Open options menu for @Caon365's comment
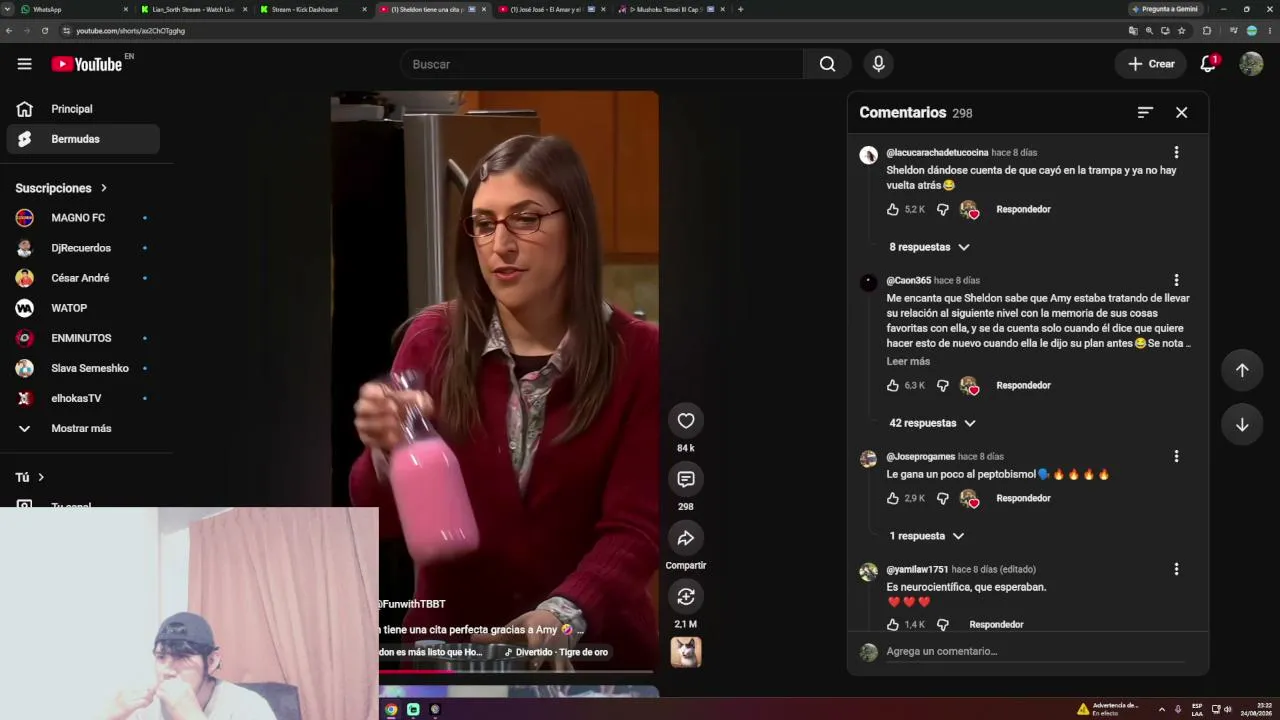Screen dimensions: 1280x720 click(x=1176, y=280)
